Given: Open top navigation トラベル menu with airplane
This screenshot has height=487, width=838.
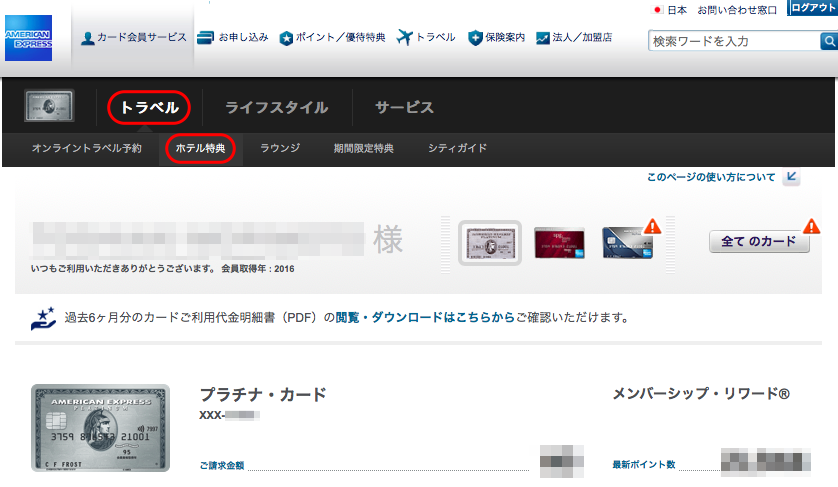Looking at the screenshot, I should pyautogui.click(x=426, y=37).
